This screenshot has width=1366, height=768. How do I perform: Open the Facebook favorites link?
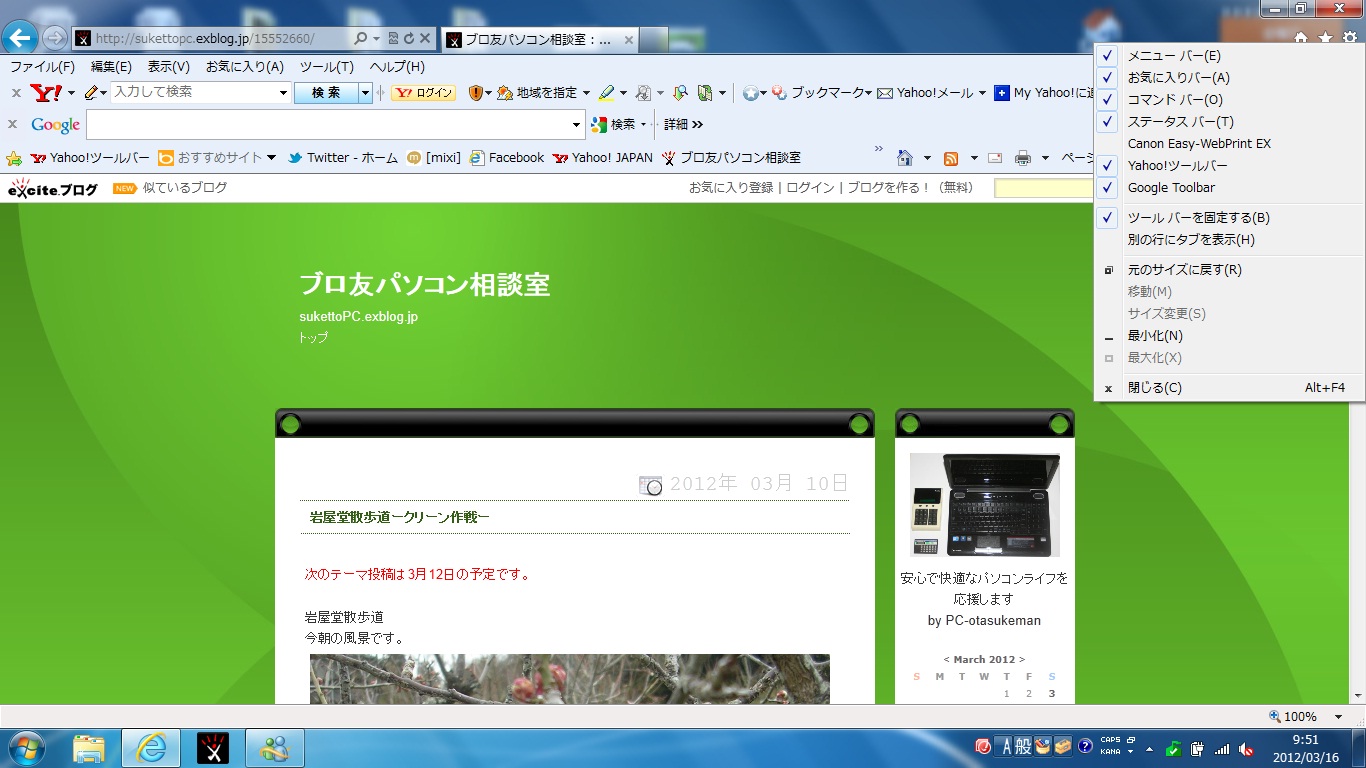pyautogui.click(x=507, y=158)
